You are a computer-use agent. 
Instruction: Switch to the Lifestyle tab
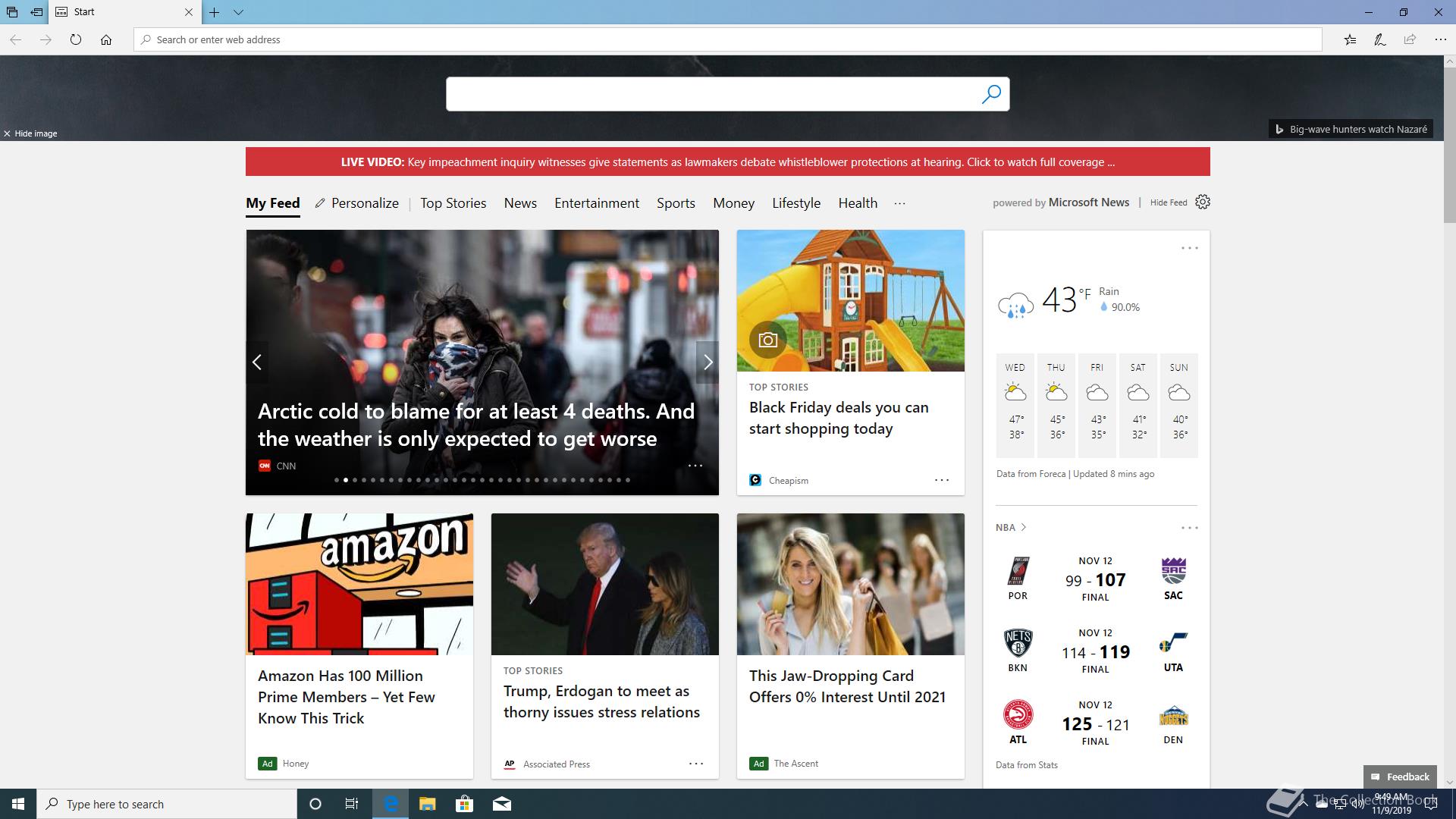coord(796,203)
